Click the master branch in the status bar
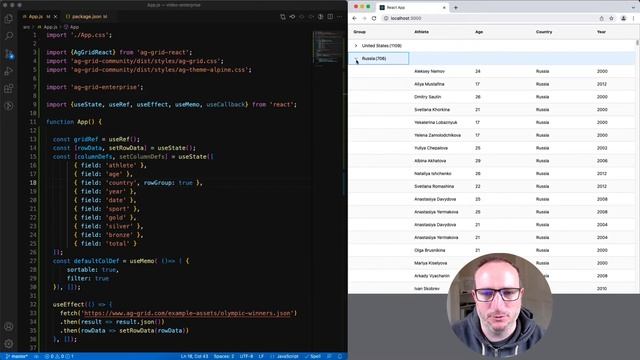640x360 pixels. click(16, 356)
